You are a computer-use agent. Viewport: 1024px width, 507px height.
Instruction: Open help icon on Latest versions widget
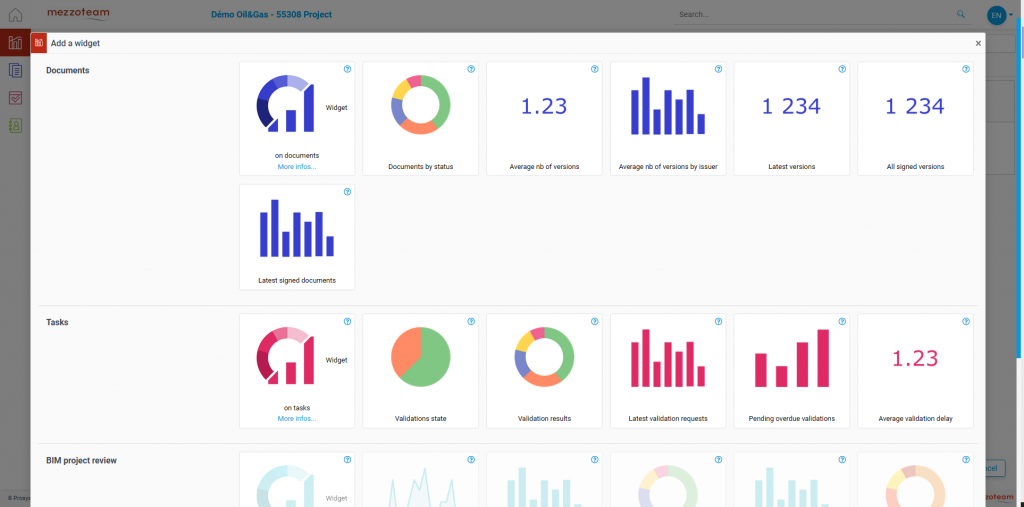842,69
